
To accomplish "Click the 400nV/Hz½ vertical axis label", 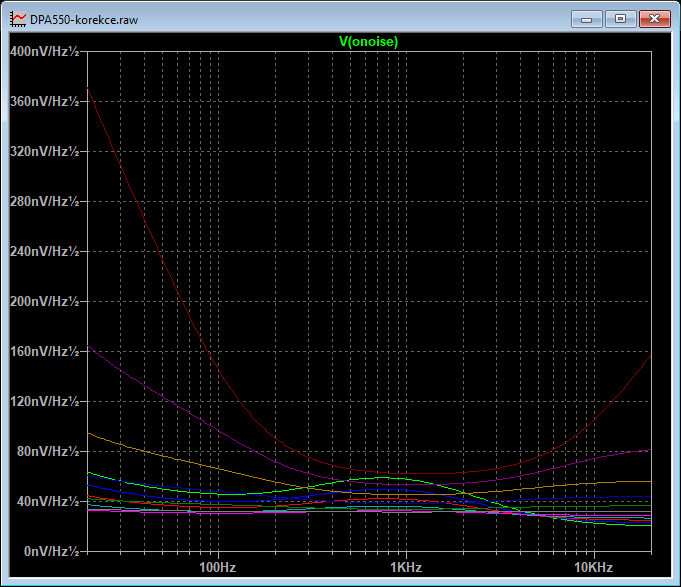I will click(x=45, y=51).
